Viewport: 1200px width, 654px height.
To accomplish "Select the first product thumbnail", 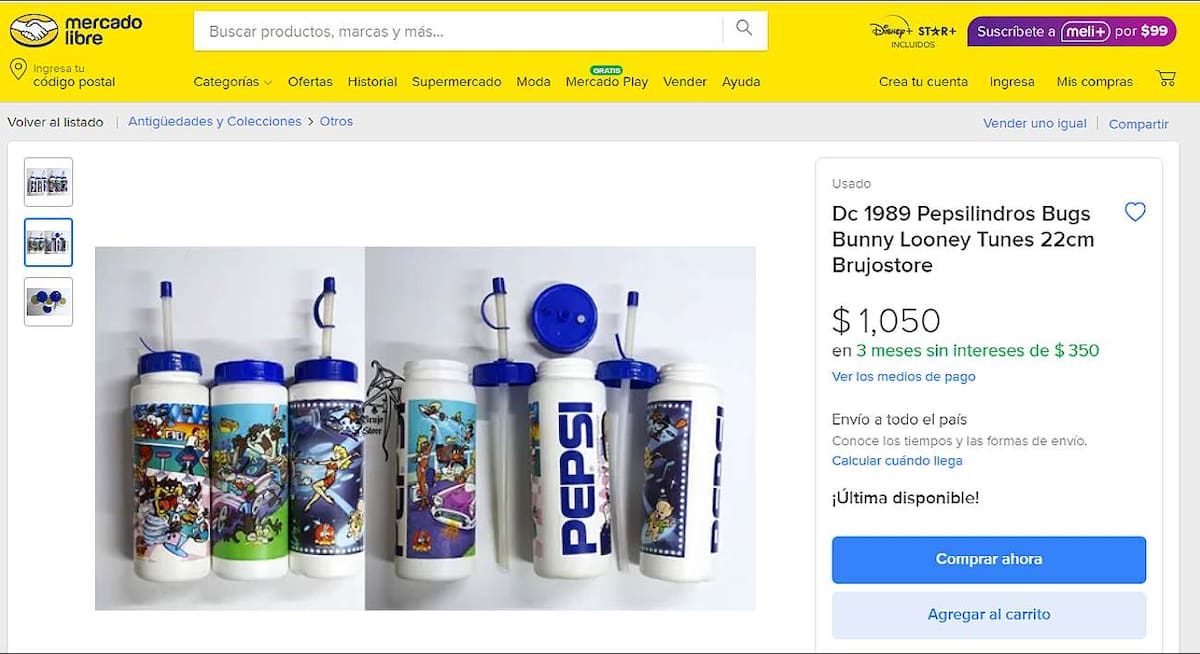I will coord(48,183).
